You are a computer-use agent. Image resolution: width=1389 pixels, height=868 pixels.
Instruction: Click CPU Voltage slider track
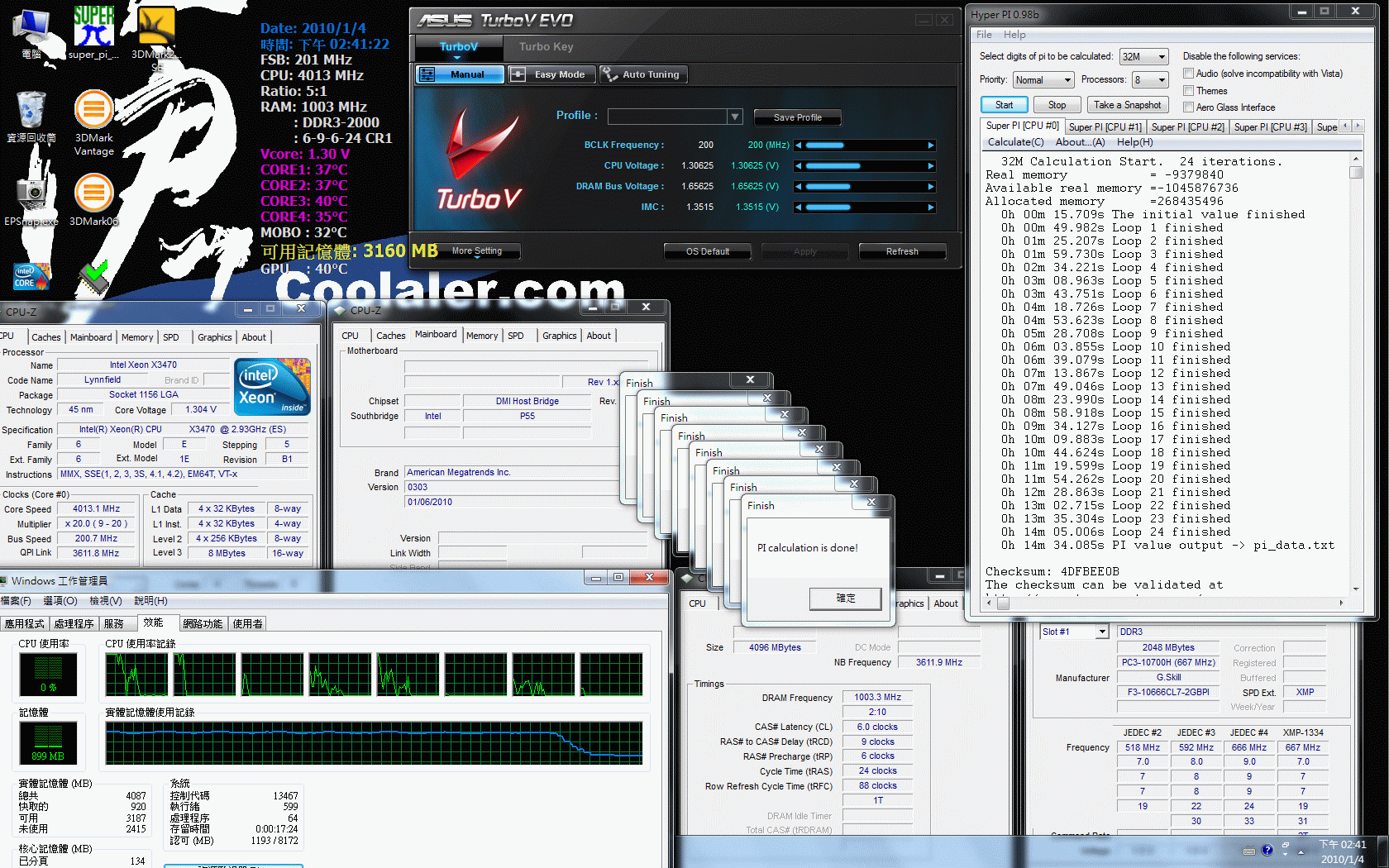click(x=865, y=166)
